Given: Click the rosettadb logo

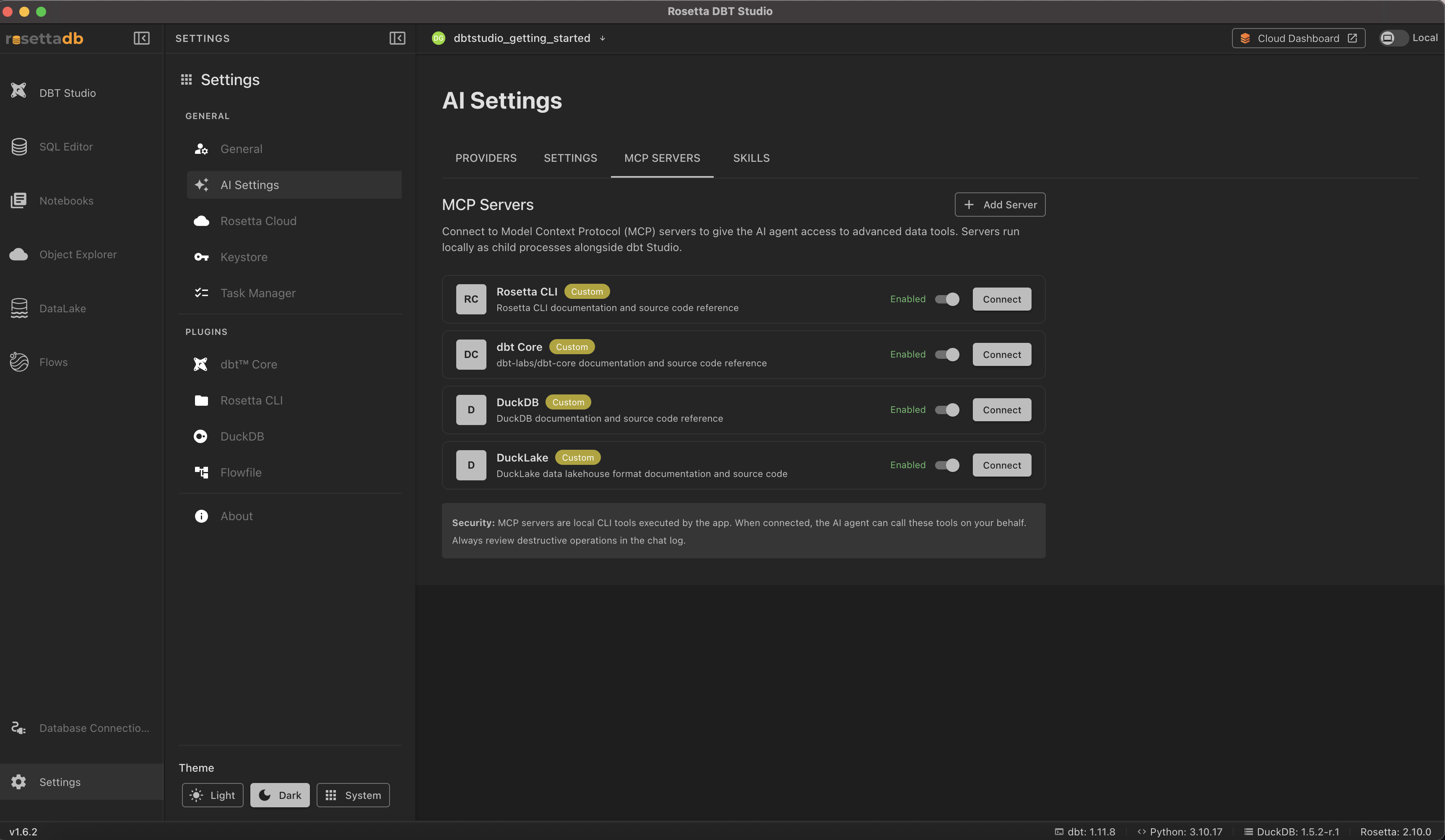Looking at the screenshot, I should [x=45, y=39].
